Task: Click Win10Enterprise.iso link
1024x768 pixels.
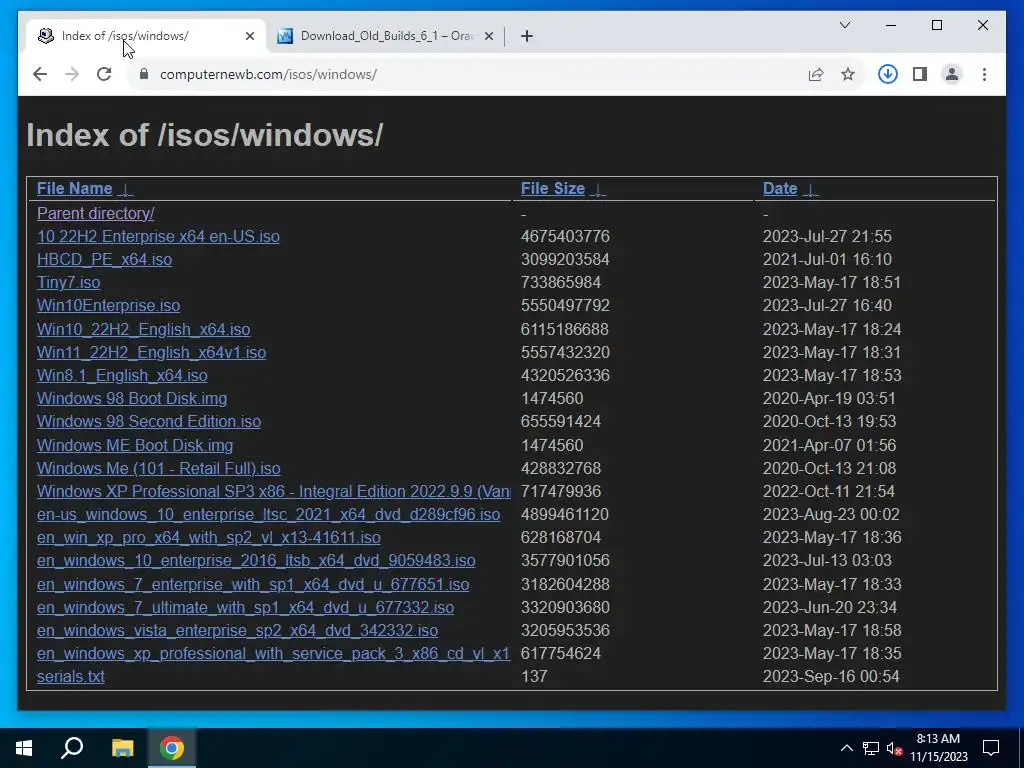Action: (x=108, y=306)
